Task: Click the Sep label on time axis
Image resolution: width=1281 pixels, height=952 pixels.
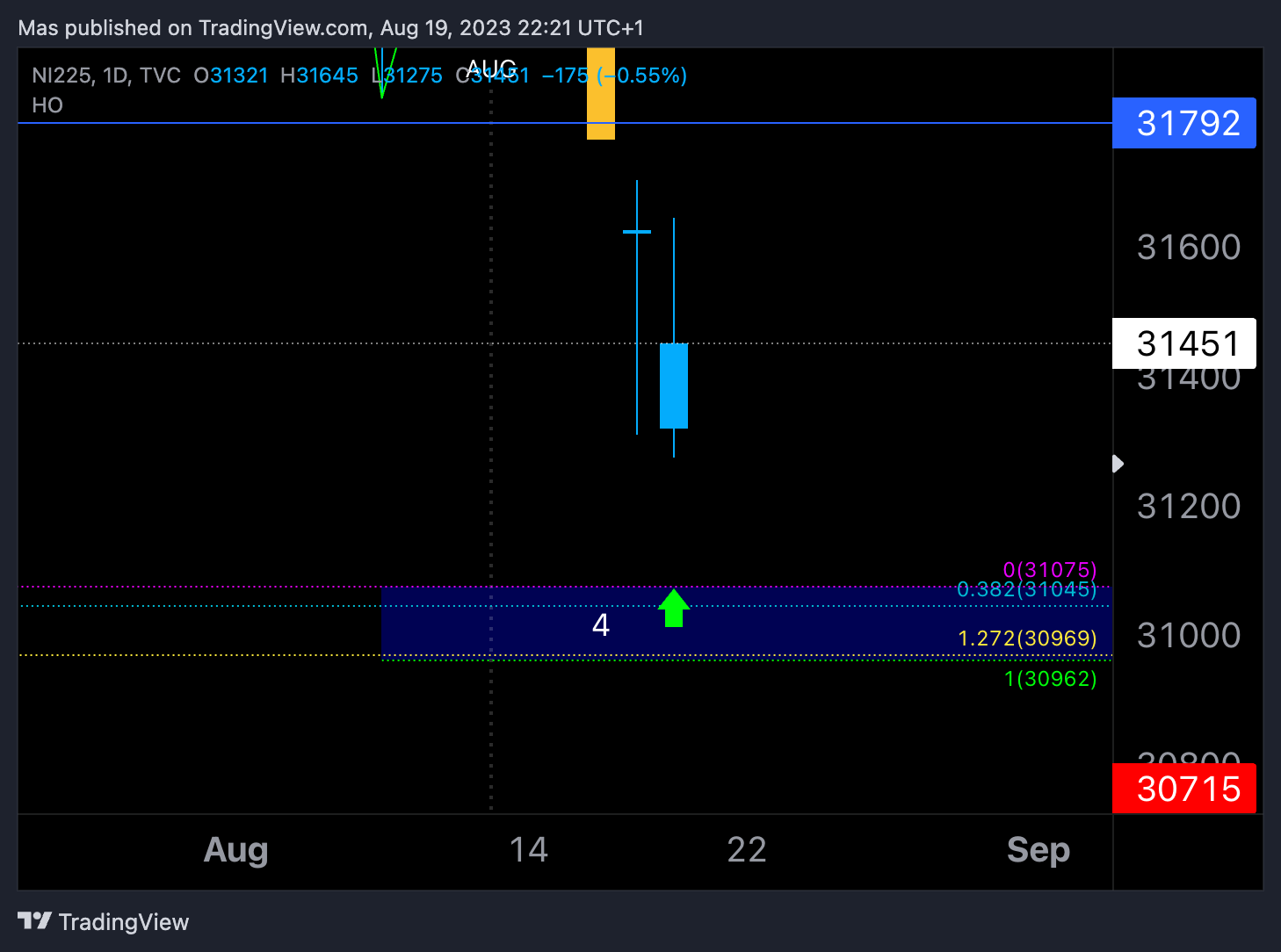Action: (1039, 850)
